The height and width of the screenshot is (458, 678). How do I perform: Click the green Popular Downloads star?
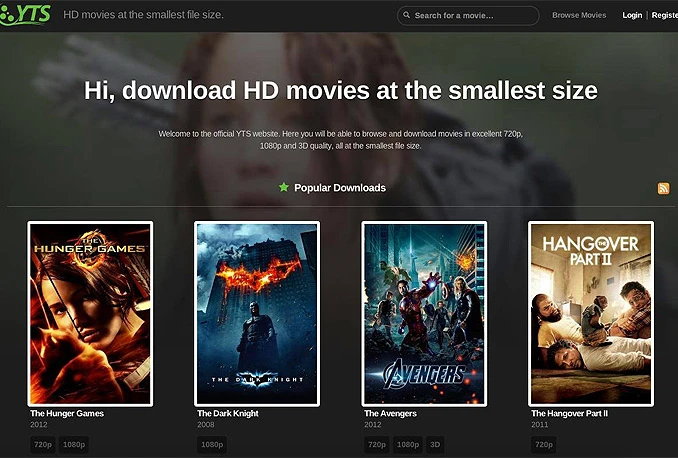coord(284,187)
